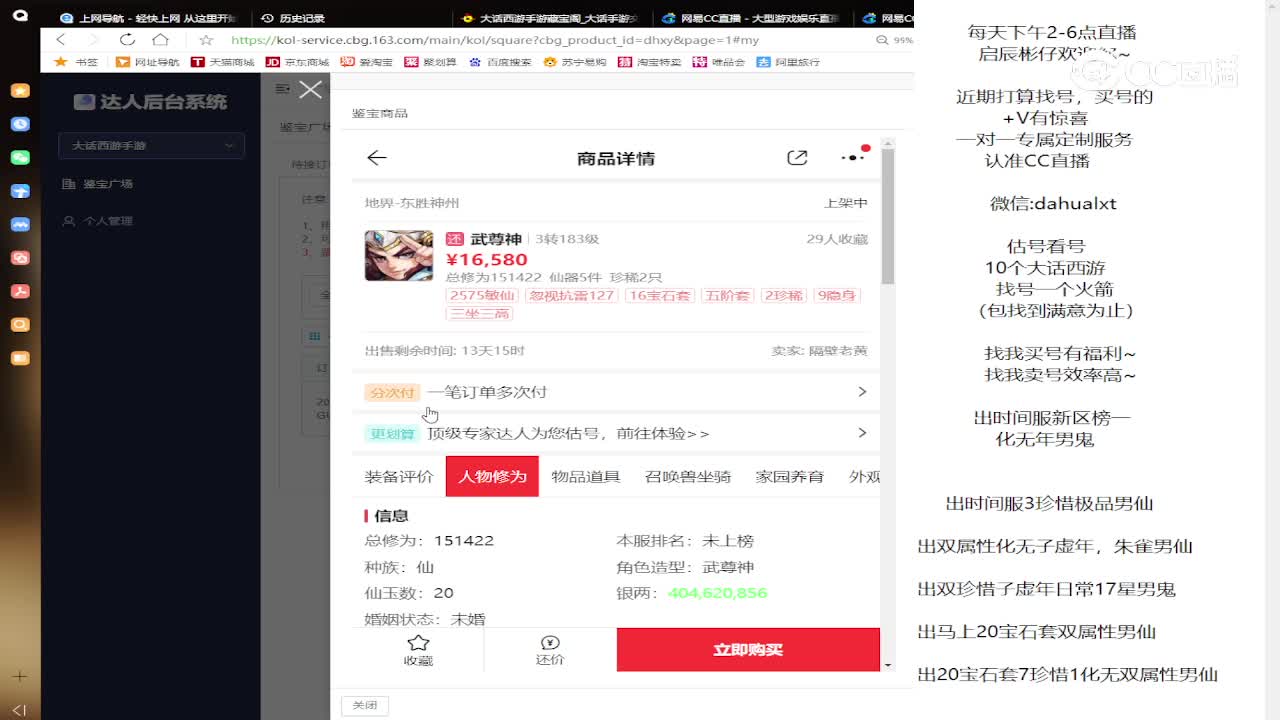Switch to the 物品道具 tab

(x=586, y=477)
